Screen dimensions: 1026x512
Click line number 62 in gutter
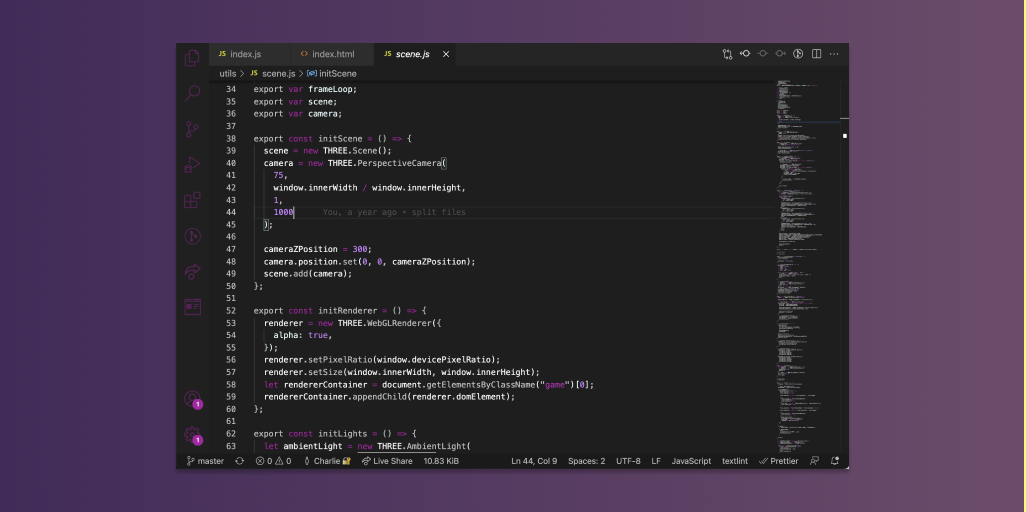coord(230,433)
